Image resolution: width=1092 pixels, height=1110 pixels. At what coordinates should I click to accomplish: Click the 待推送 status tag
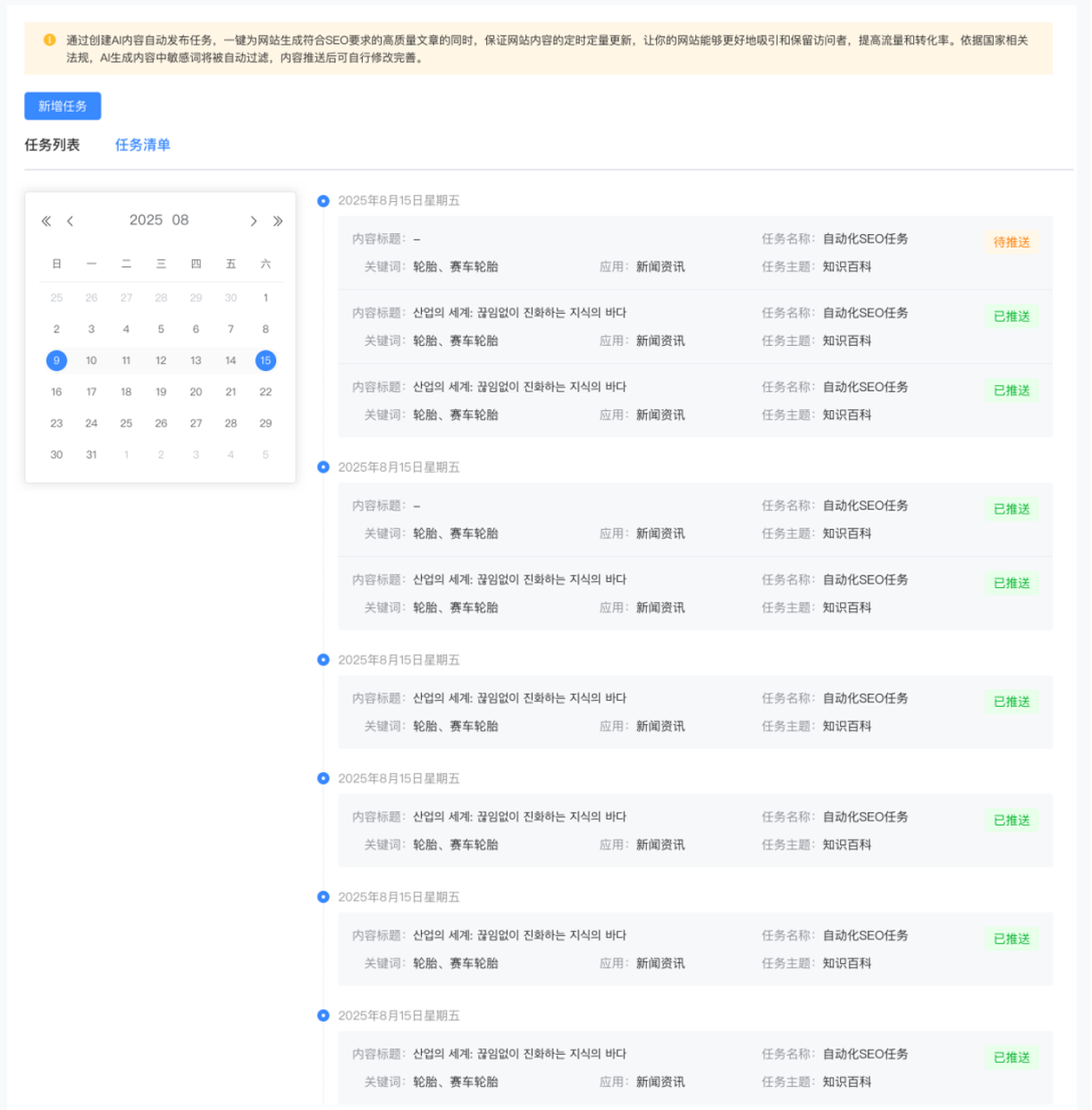[1012, 242]
